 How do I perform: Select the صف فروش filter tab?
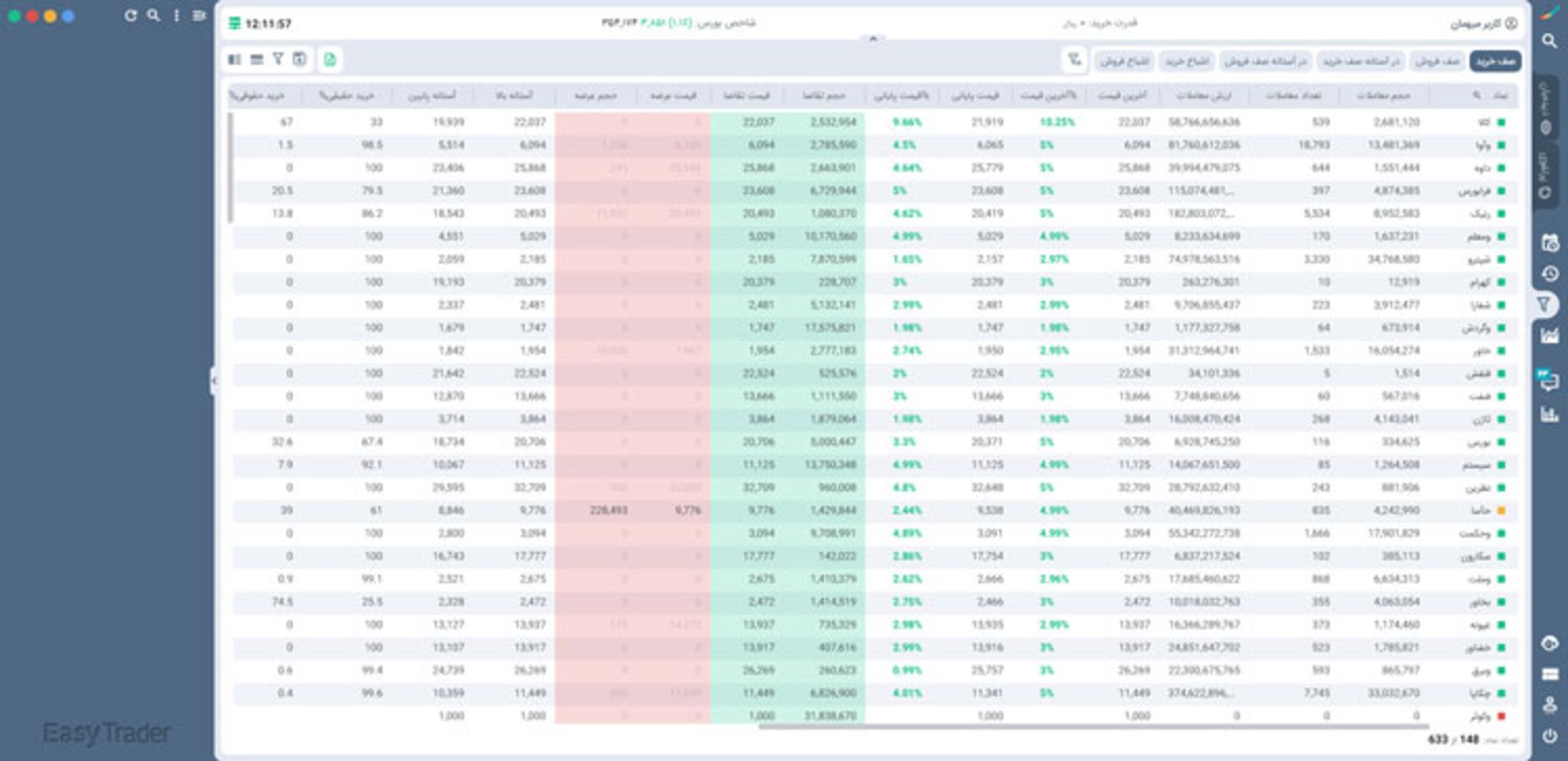click(x=1437, y=61)
